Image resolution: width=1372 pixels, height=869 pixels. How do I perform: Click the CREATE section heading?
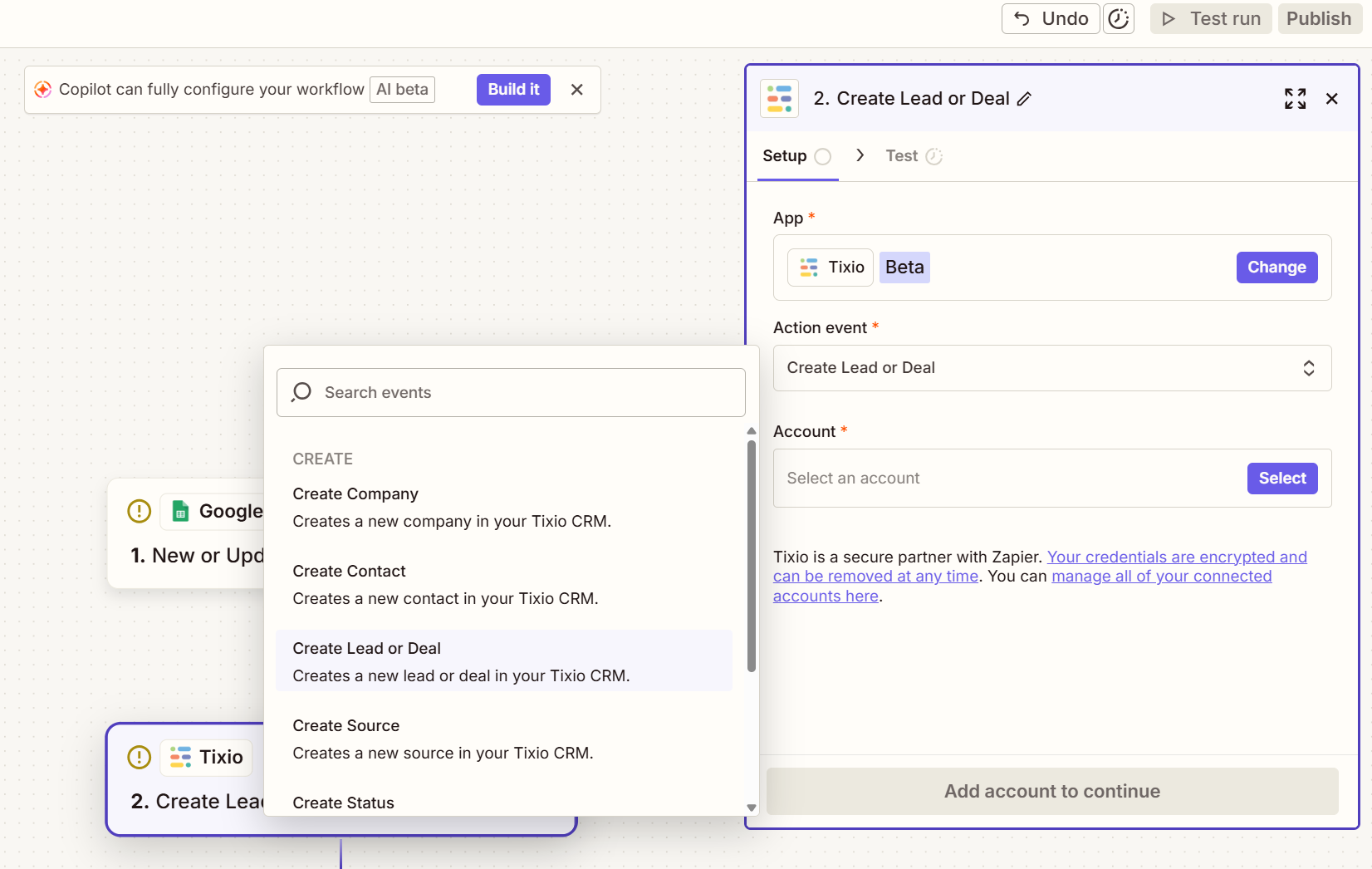(323, 459)
